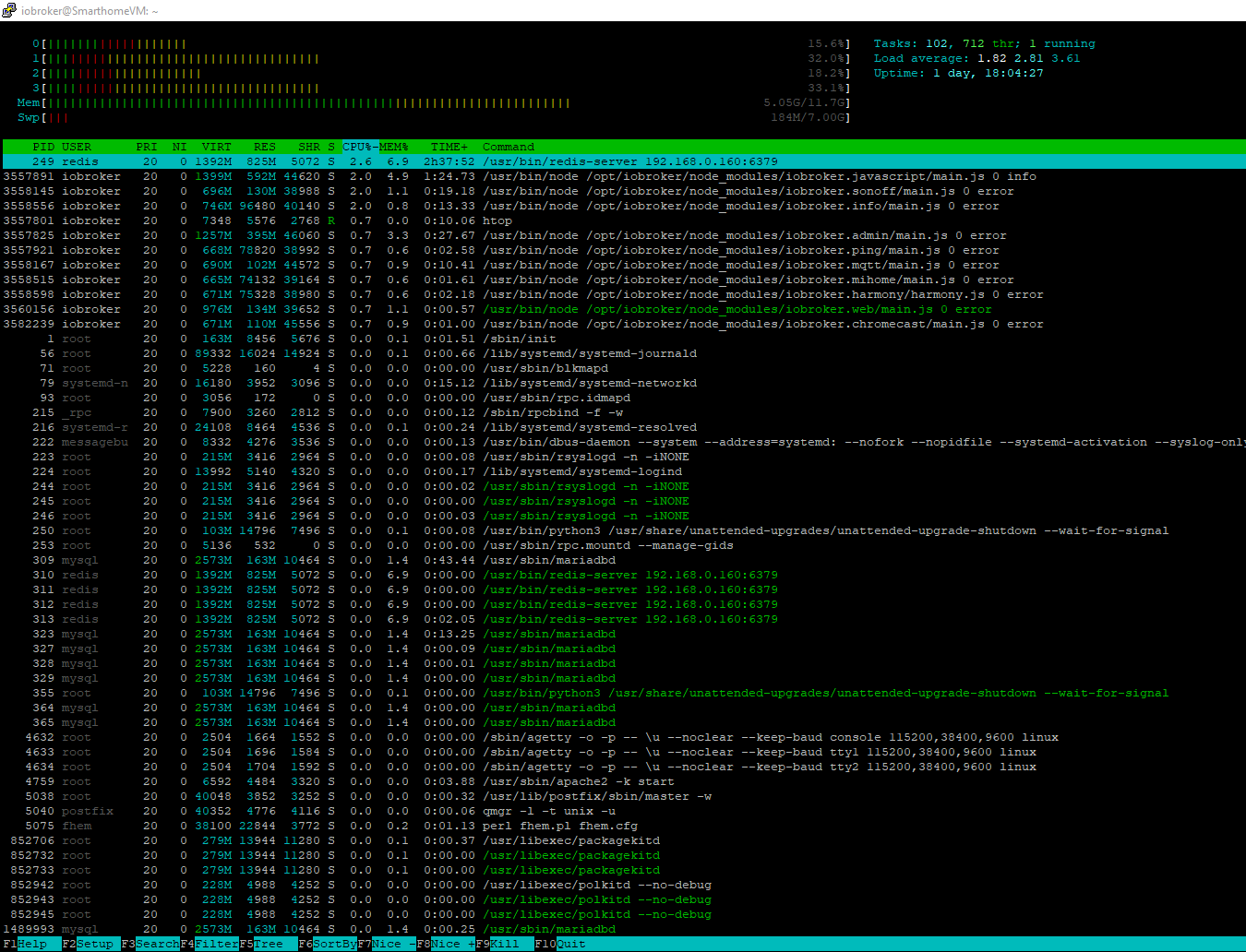Select the perl fhem.pl process row
This screenshot has width=1246, height=952.
[x=623, y=826]
